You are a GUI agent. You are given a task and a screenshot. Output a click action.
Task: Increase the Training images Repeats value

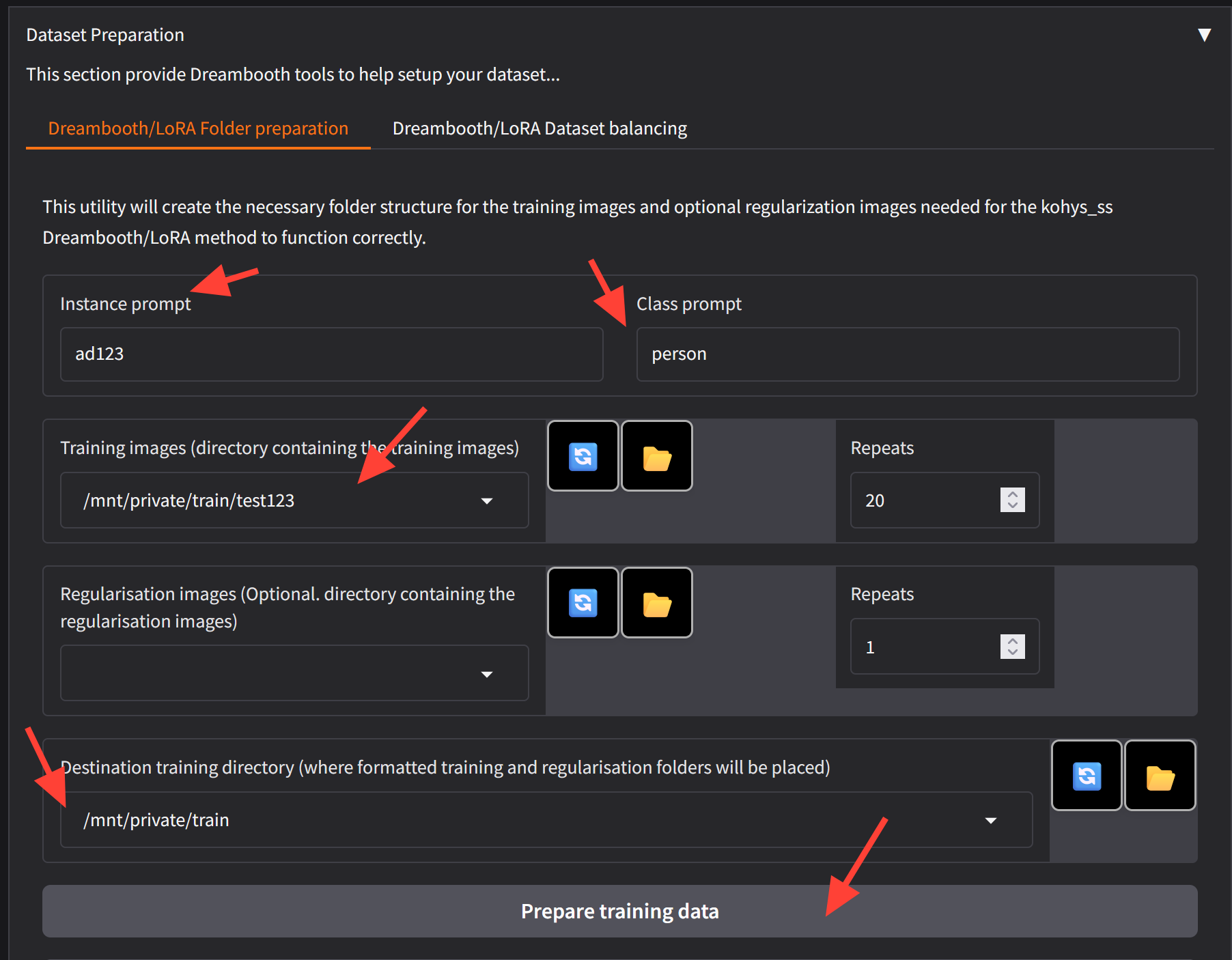pos(1013,494)
